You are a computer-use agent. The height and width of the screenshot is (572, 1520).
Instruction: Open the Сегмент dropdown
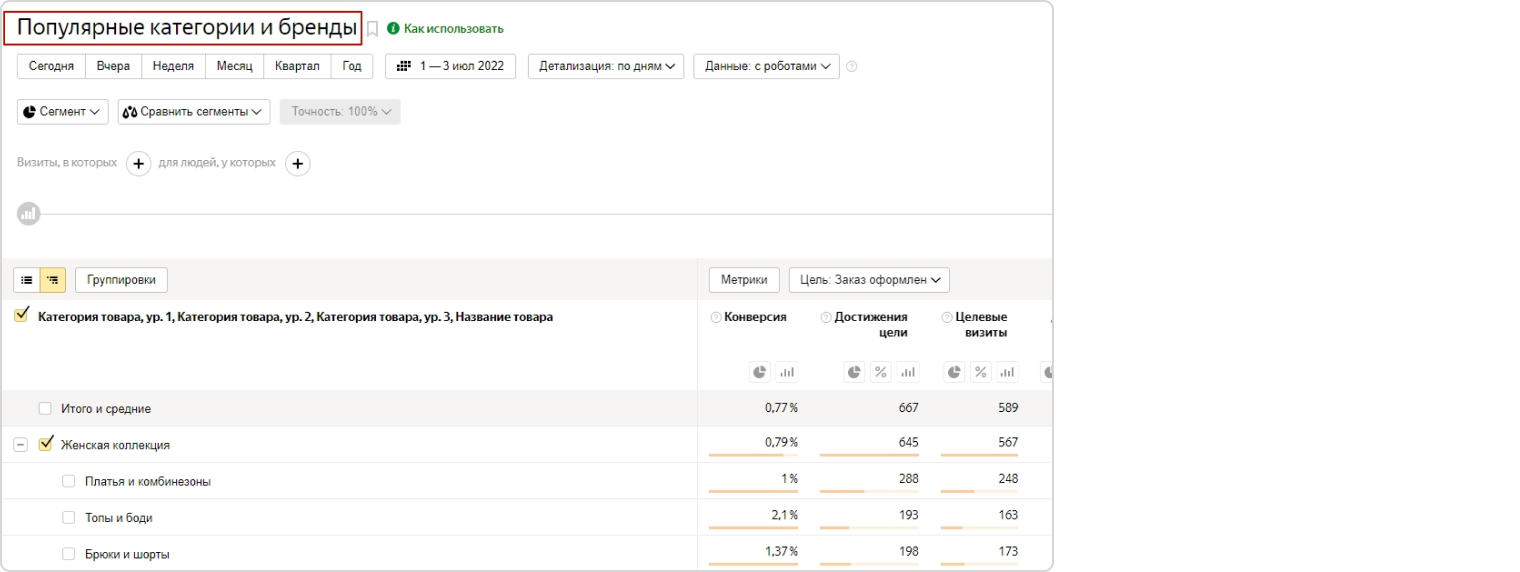pos(63,112)
